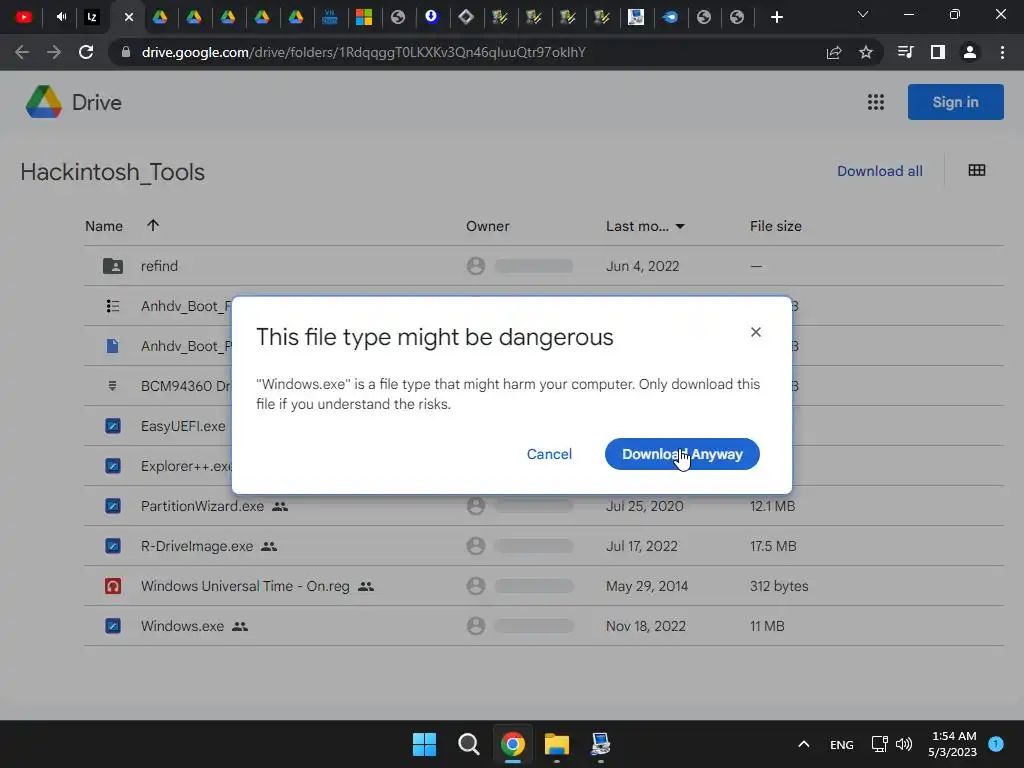Open the Google apps grid icon
The height and width of the screenshot is (768, 1024).
click(876, 102)
